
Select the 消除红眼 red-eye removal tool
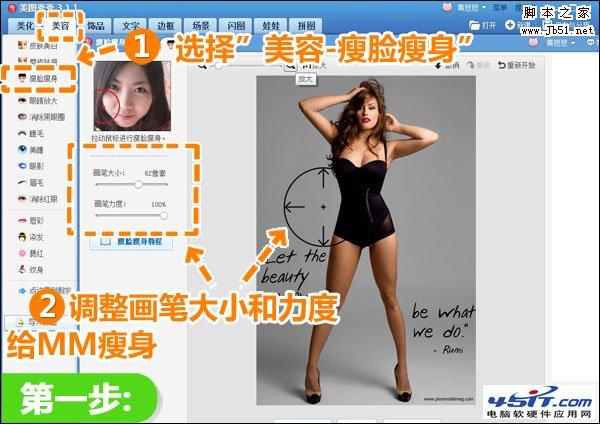coord(38,199)
